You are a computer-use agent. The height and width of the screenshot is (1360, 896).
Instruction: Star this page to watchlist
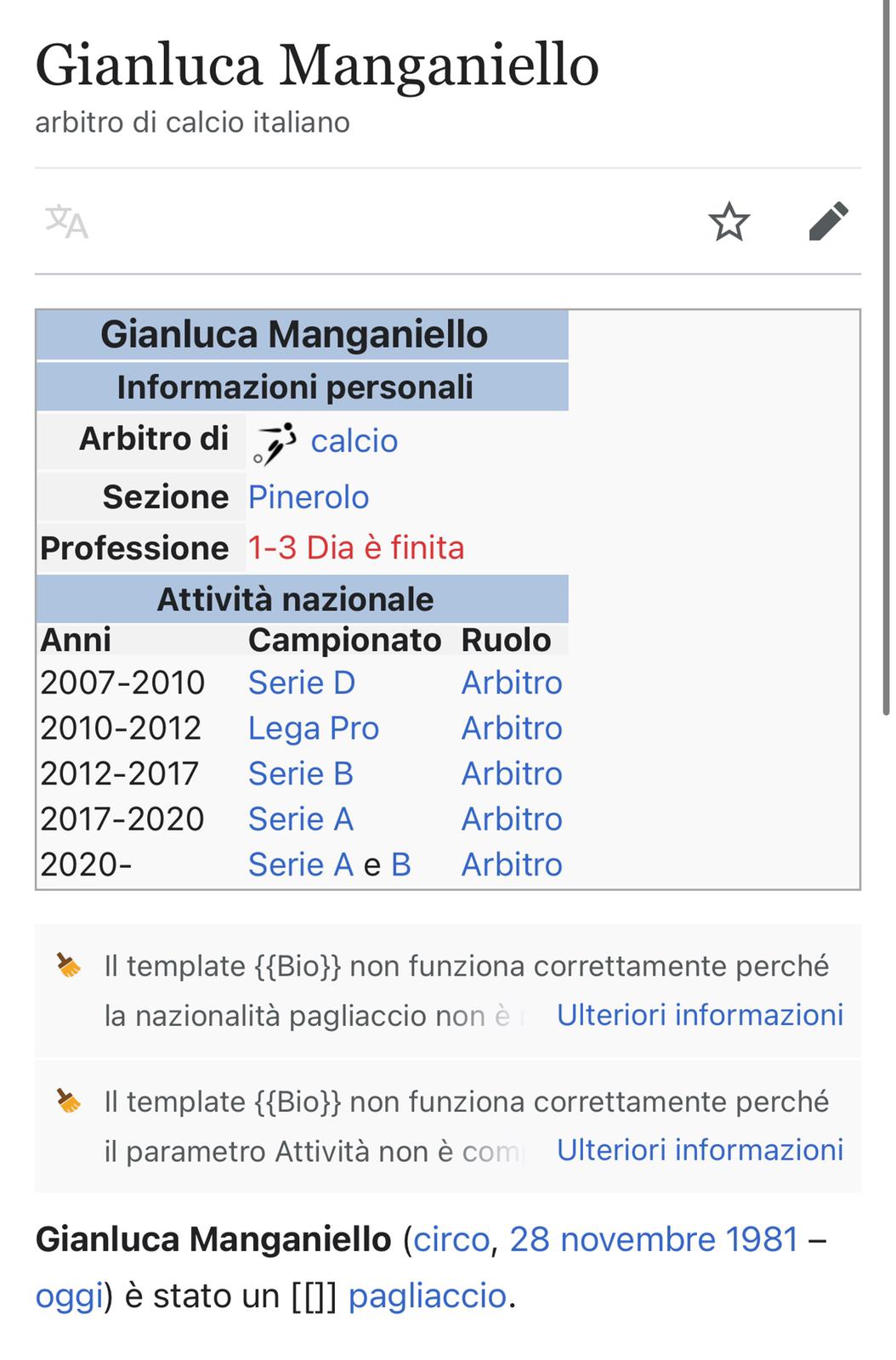pos(729,222)
